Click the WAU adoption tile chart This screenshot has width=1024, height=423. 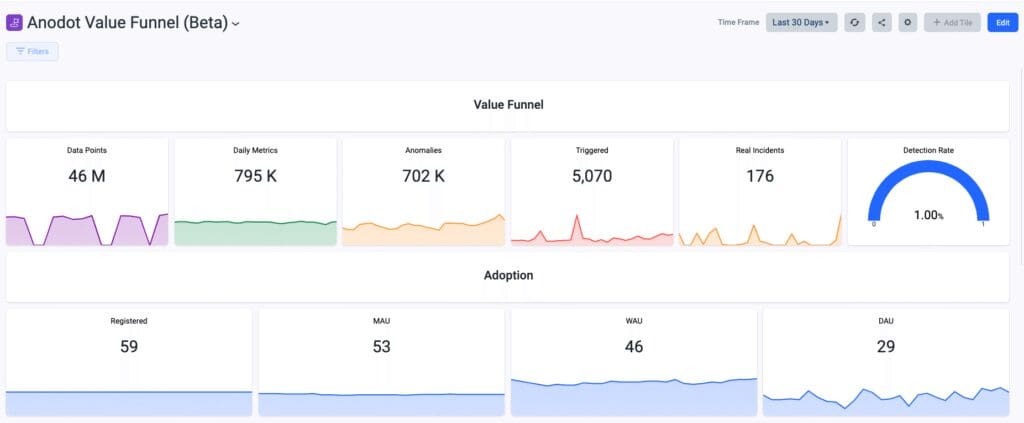coord(634,396)
